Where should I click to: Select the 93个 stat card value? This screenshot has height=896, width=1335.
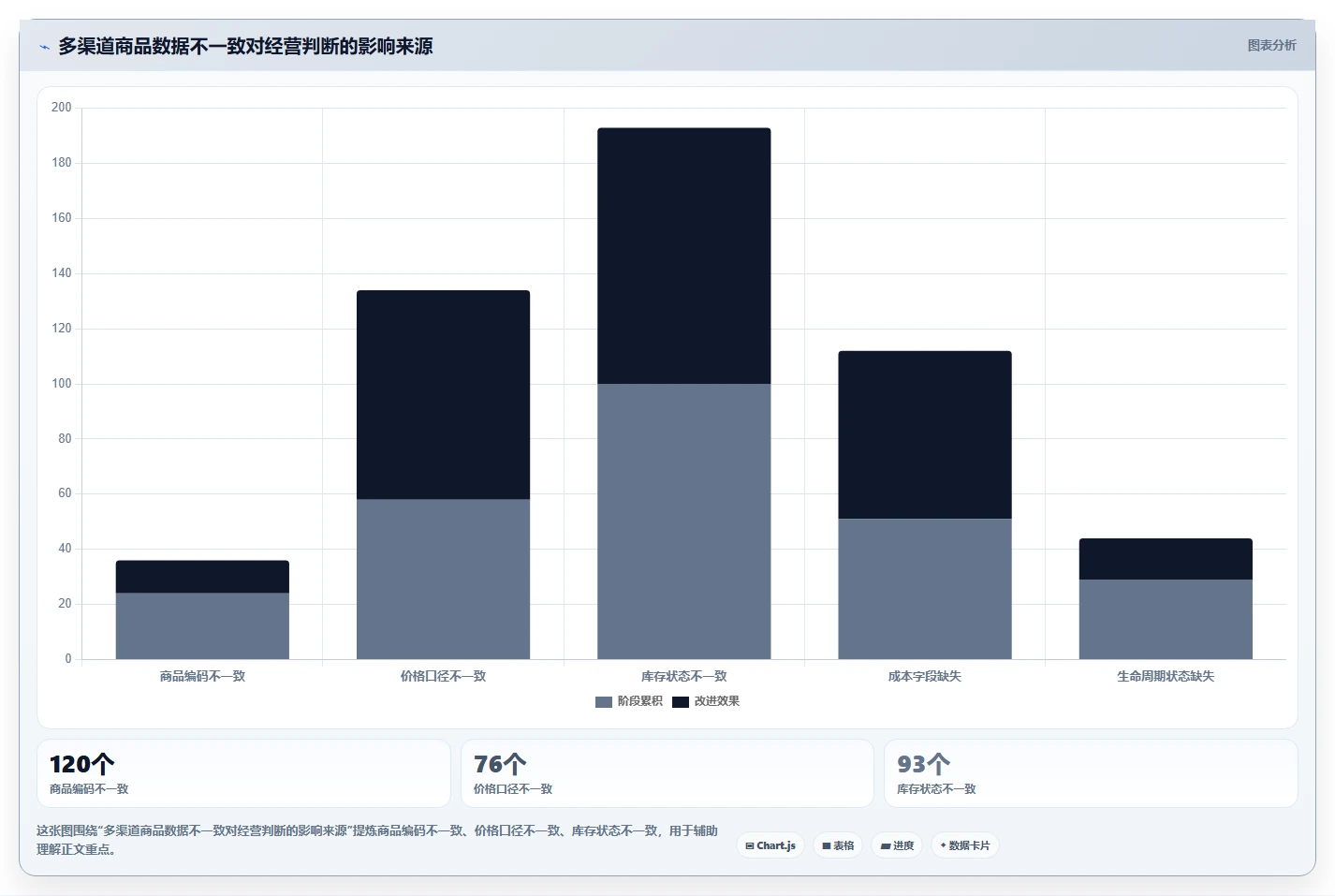point(923,764)
